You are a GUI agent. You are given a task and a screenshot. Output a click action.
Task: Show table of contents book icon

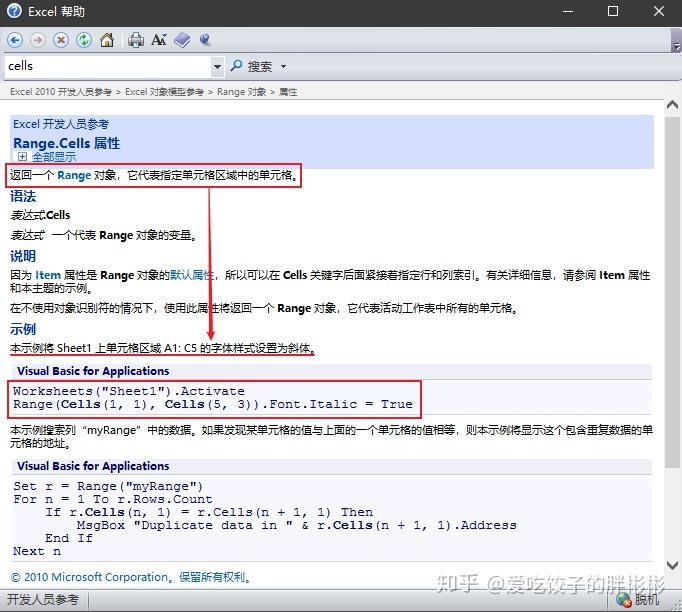pos(182,40)
